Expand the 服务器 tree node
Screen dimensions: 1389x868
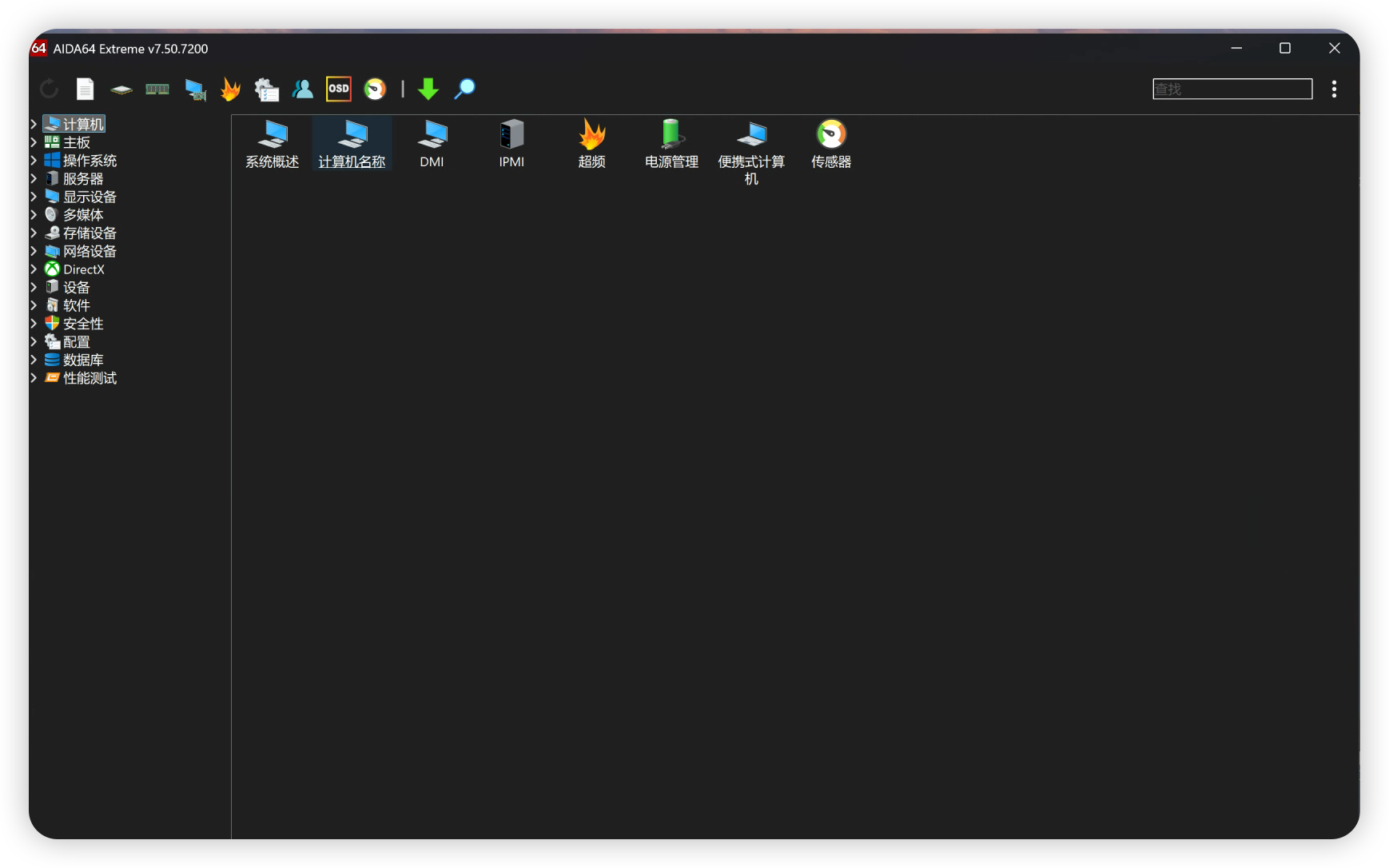pos(34,178)
